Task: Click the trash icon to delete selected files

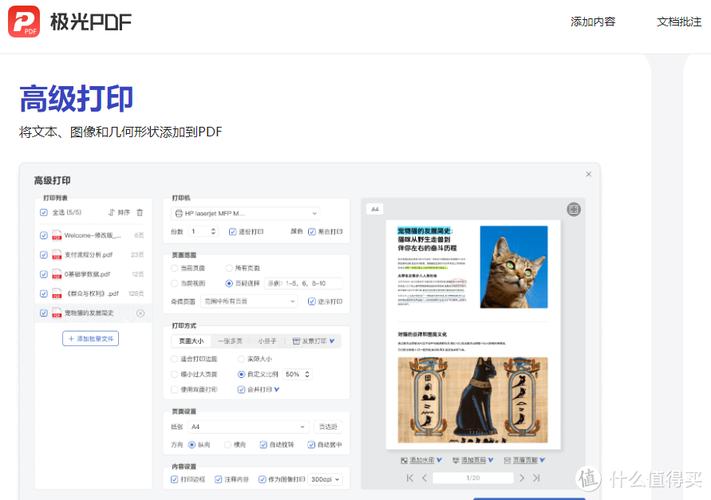Action: pos(140,212)
